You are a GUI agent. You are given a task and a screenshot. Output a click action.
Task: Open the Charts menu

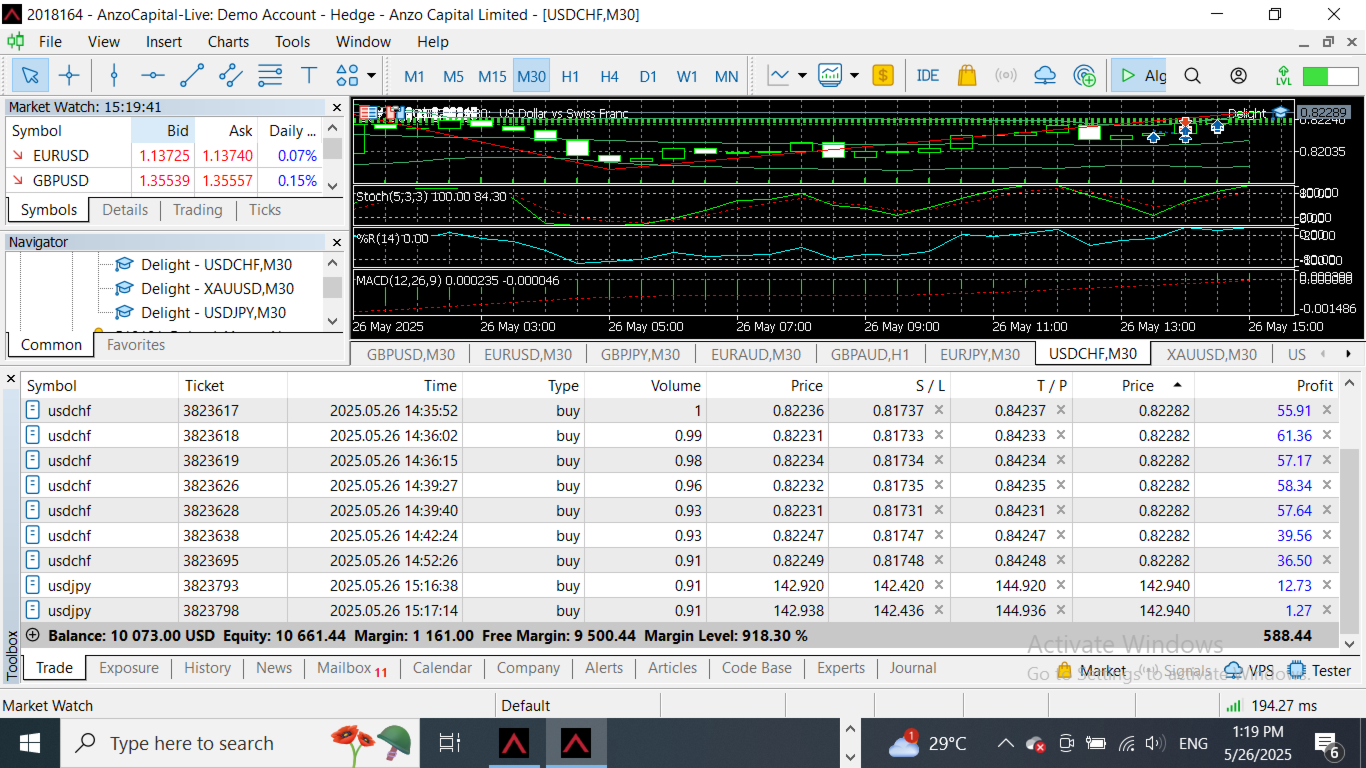click(x=228, y=42)
